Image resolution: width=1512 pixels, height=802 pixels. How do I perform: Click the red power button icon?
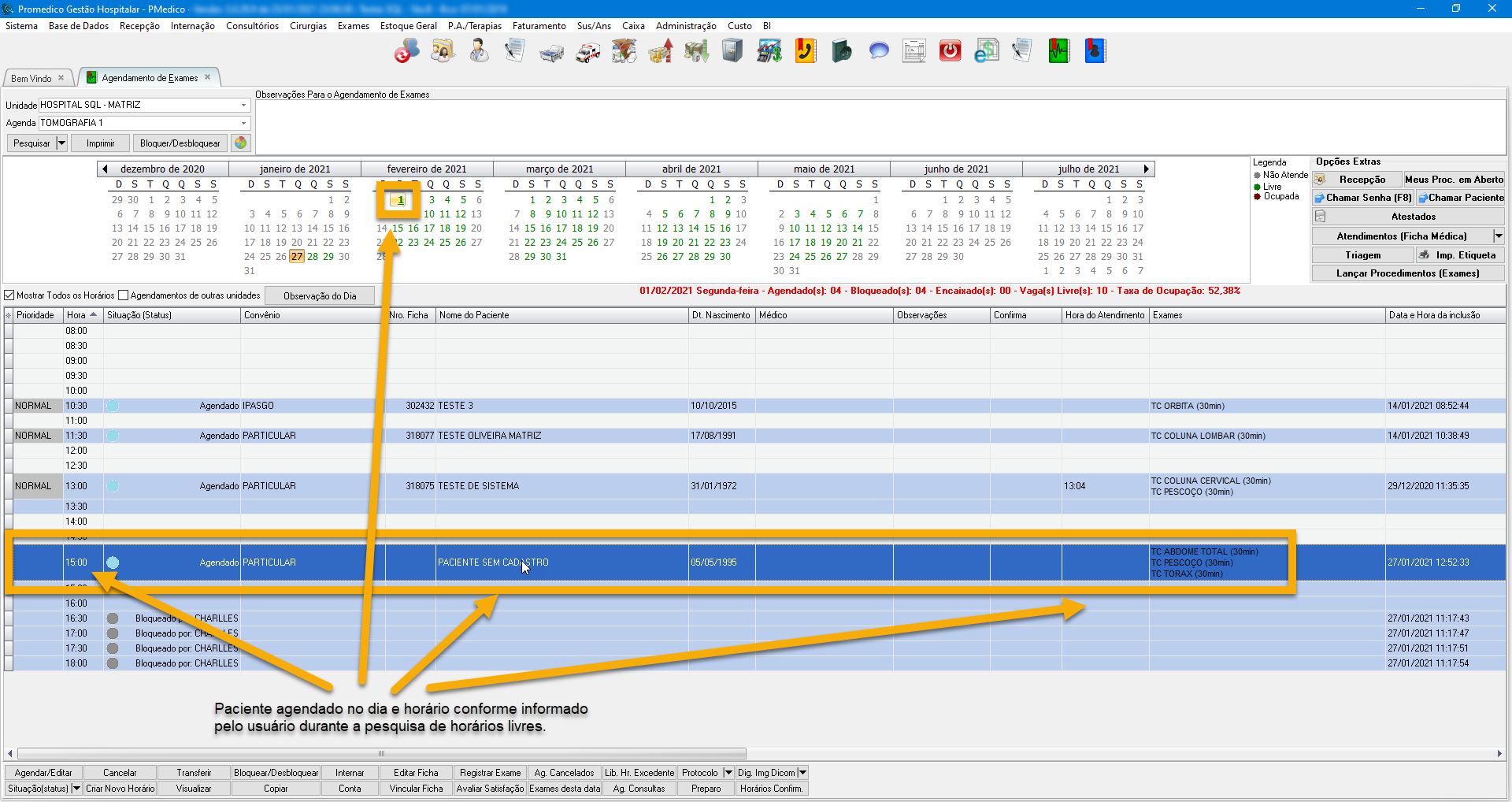pos(951,52)
